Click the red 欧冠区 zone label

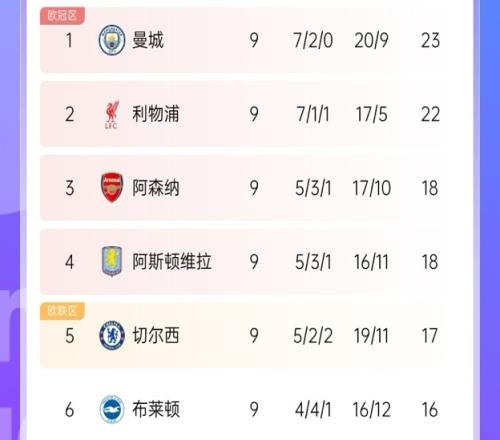(x=62, y=15)
